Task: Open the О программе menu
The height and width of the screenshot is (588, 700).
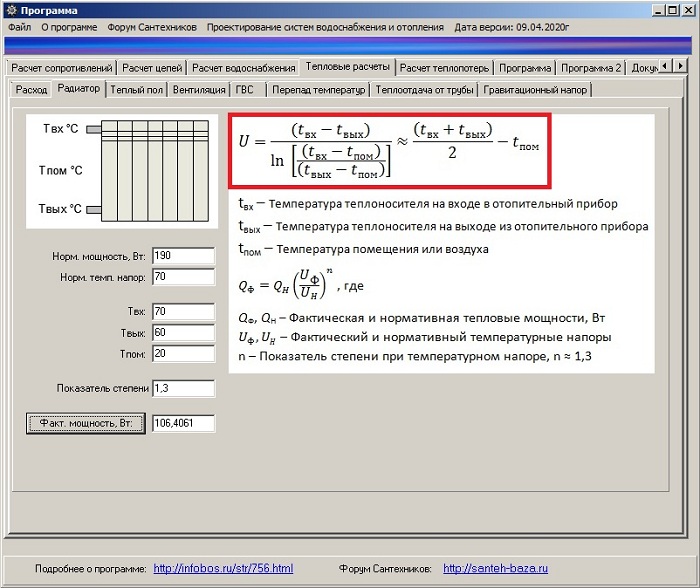Action: 69,27
